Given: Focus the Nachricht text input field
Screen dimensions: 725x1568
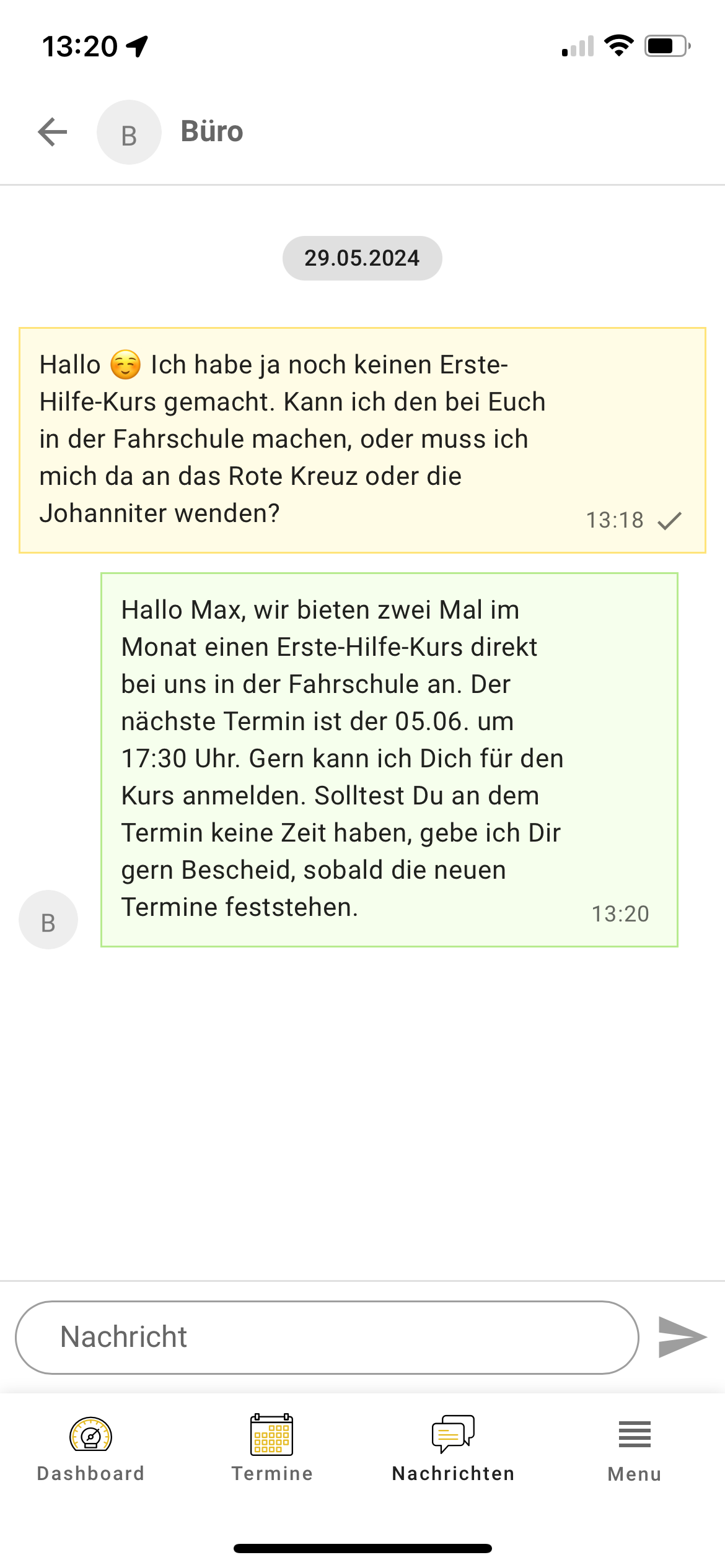Looking at the screenshot, I should click(x=327, y=1337).
